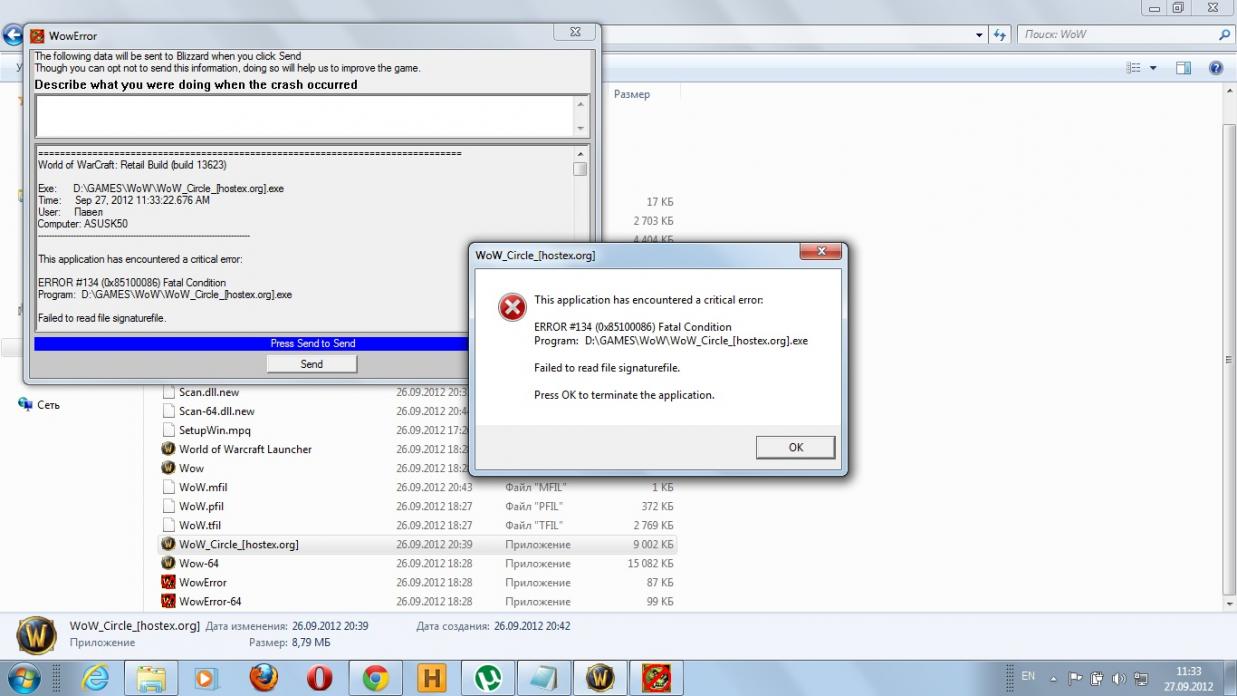Screen dimensions: 1237x696
Task: Select the WowError-64 application file
Action: (209, 601)
